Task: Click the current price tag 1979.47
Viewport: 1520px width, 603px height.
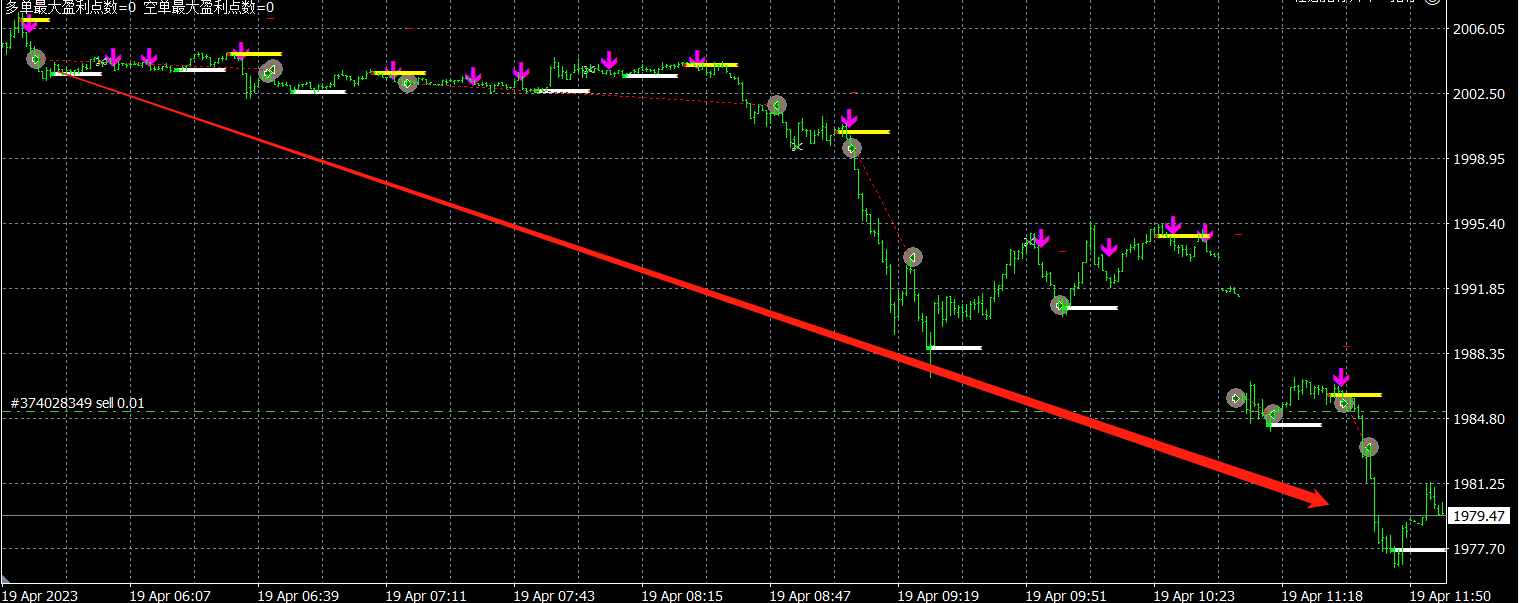Action: coord(1479,516)
